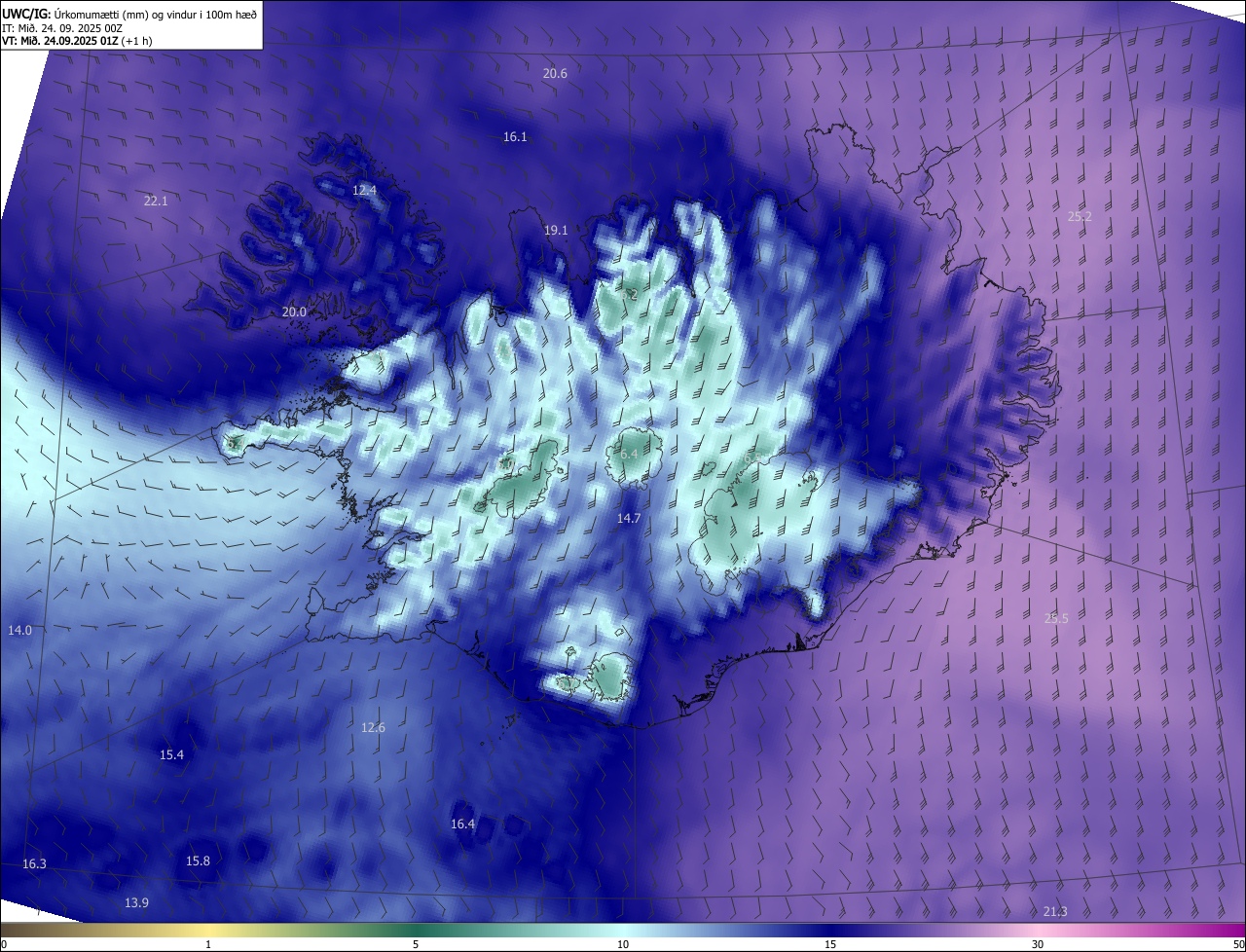Click the colorbar tick label 30
Image resolution: width=1246 pixels, height=952 pixels.
point(1038,944)
